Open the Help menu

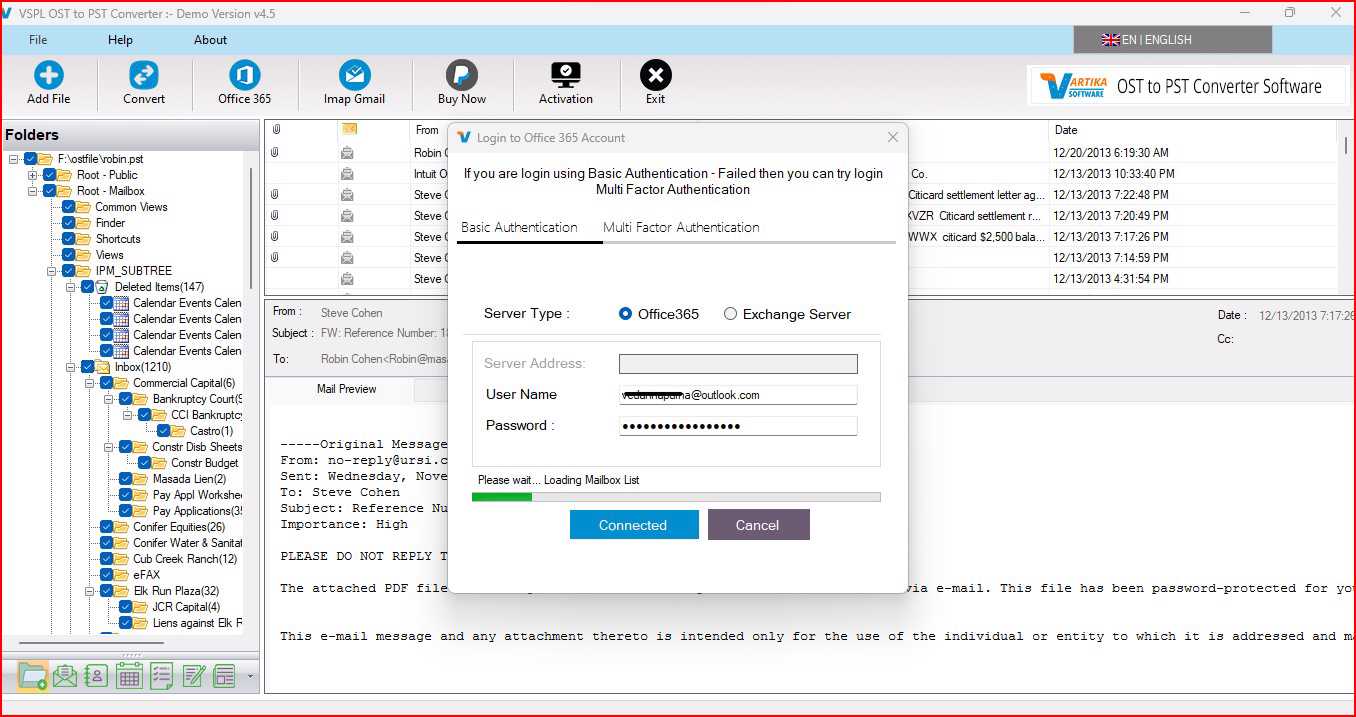coord(120,40)
